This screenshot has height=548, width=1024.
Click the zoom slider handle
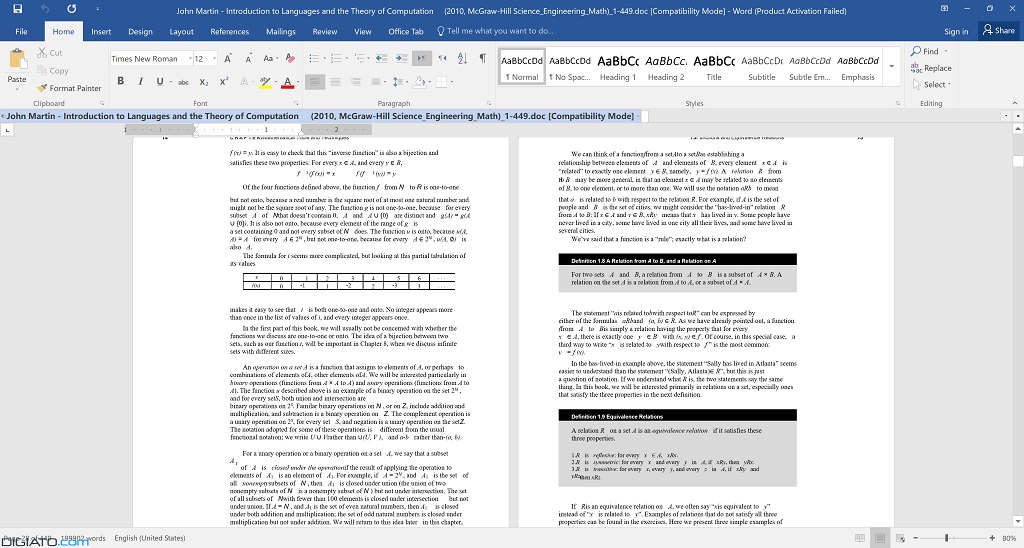click(x=946, y=538)
